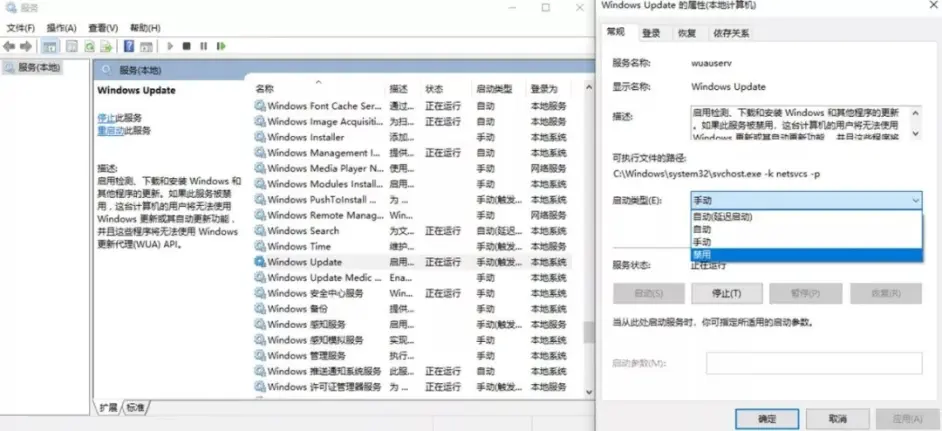Click gear icon beside Windows 安全中心服务
This screenshot has width=942, height=431.
click(x=260, y=293)
